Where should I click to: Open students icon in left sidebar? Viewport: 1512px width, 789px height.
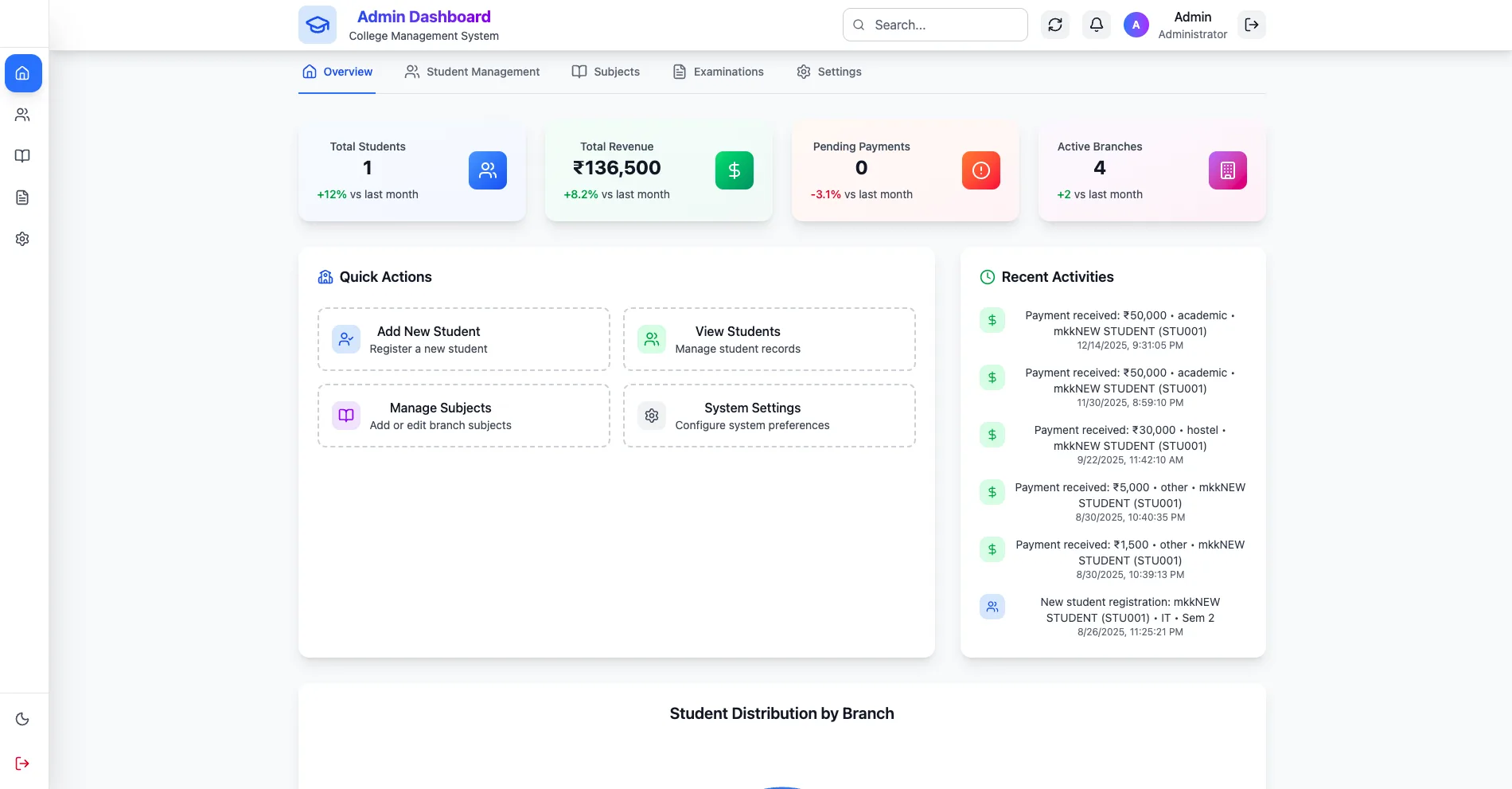22,115
